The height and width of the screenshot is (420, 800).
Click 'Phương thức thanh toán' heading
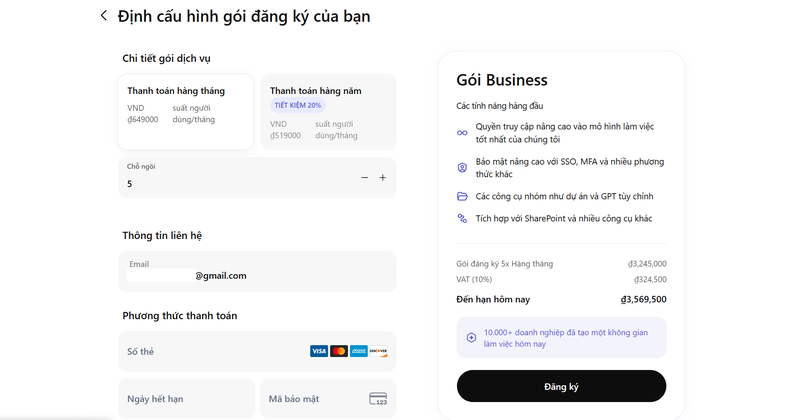(180, 315)
